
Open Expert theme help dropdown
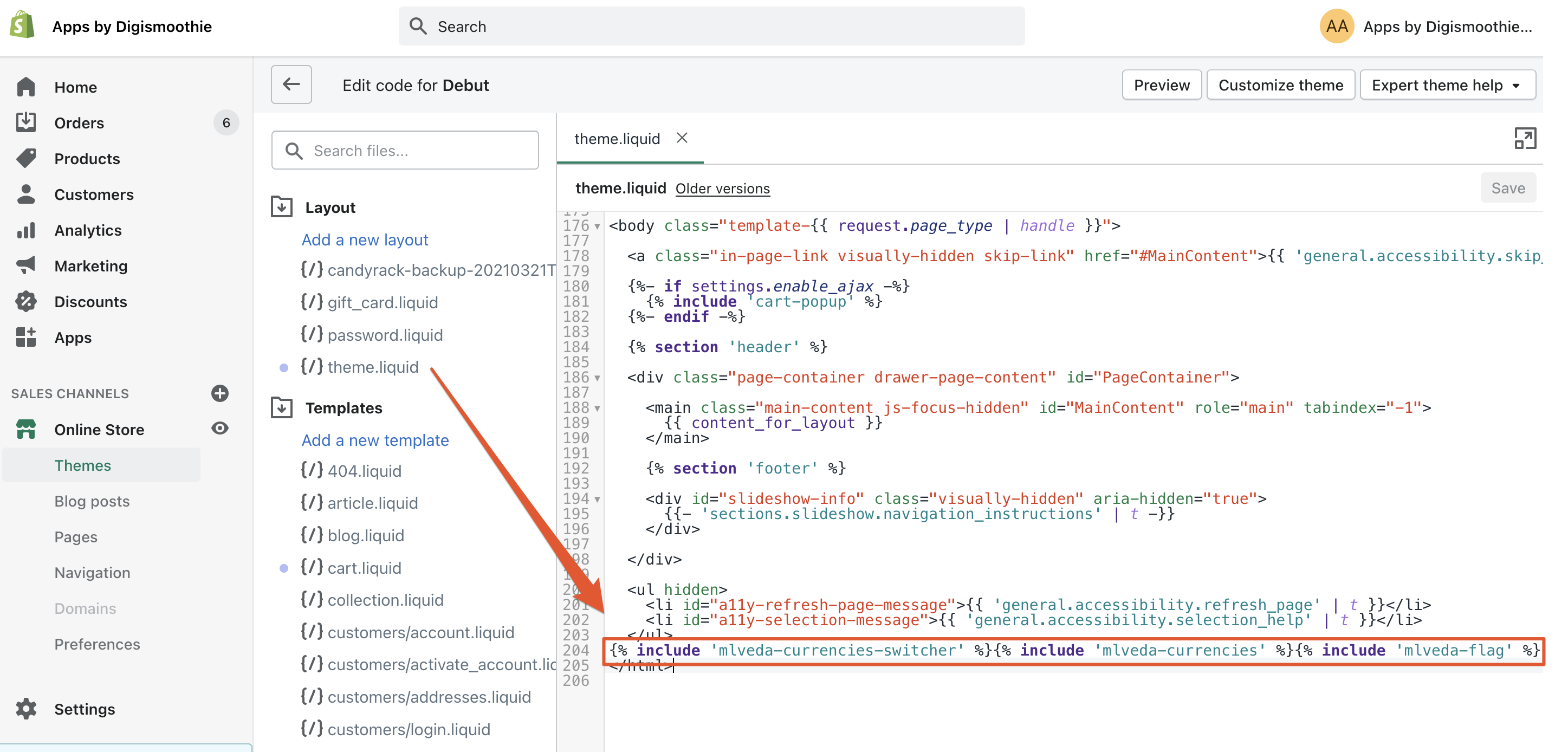coord(1448,85)
